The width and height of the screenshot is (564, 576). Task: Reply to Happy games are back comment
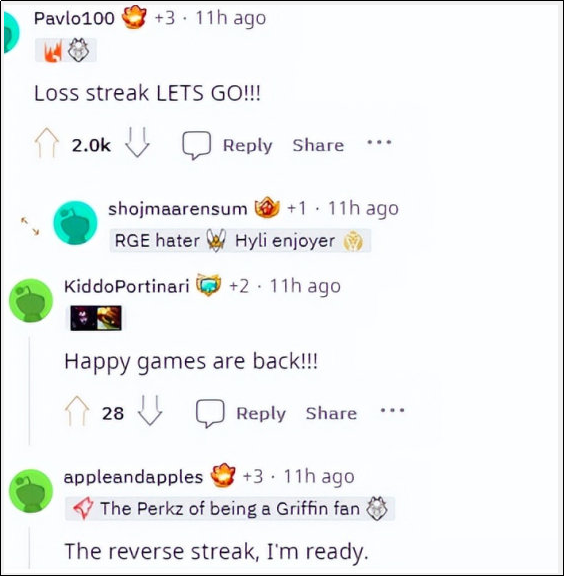pyautogui.click(x=261, y=414)
